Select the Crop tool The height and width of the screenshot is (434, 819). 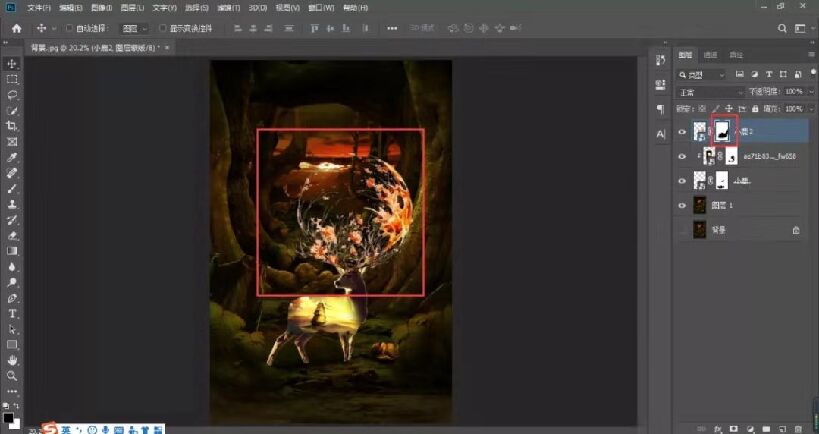tap(12, 126)
